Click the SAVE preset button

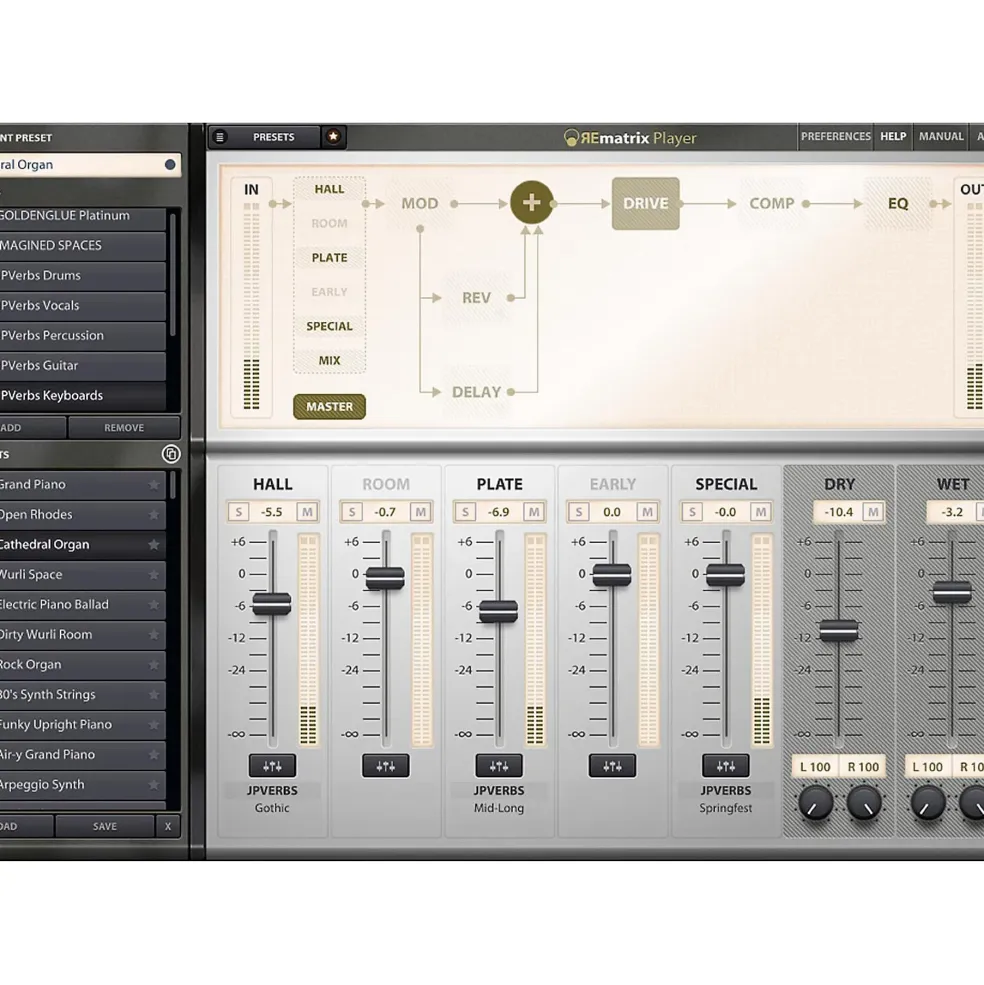(x=105, y=826)
